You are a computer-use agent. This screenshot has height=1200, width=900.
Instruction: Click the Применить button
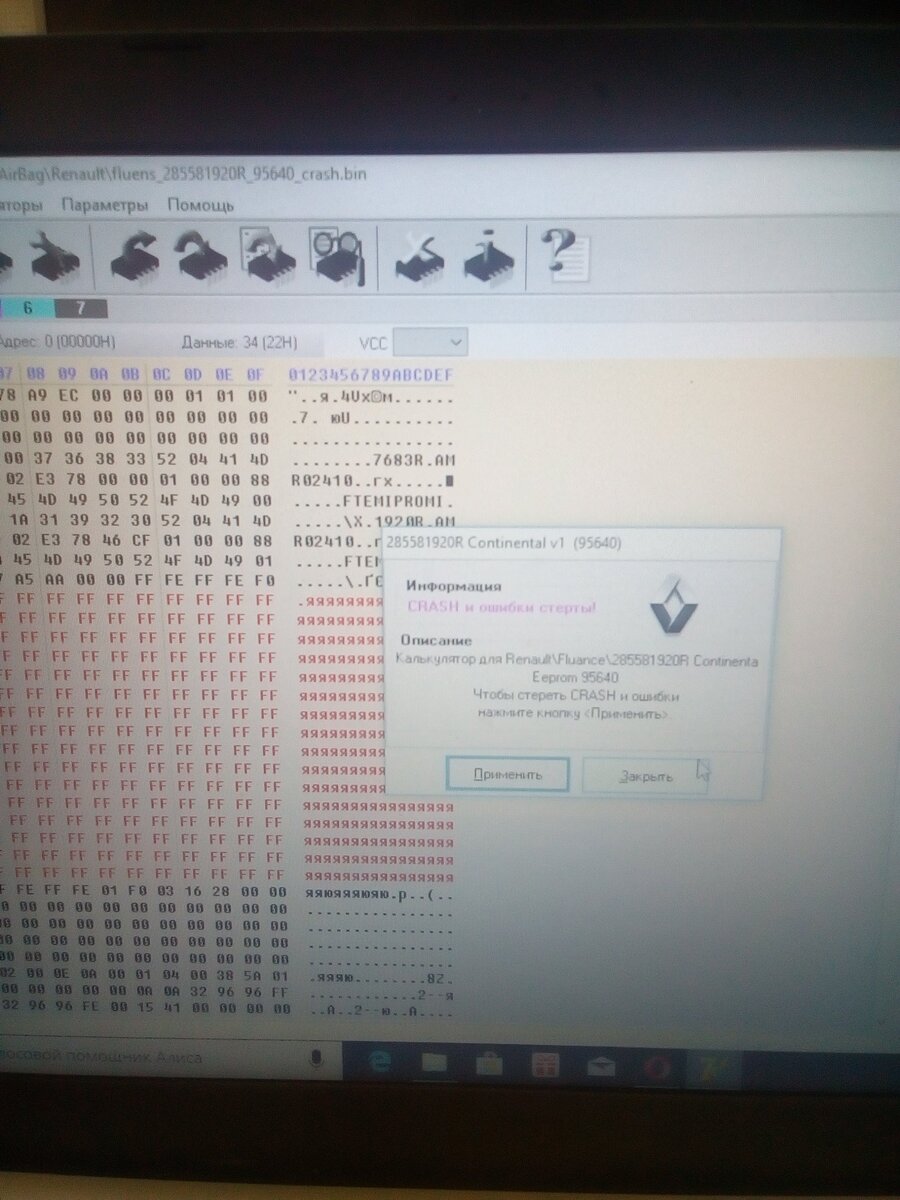pos(508,774)
